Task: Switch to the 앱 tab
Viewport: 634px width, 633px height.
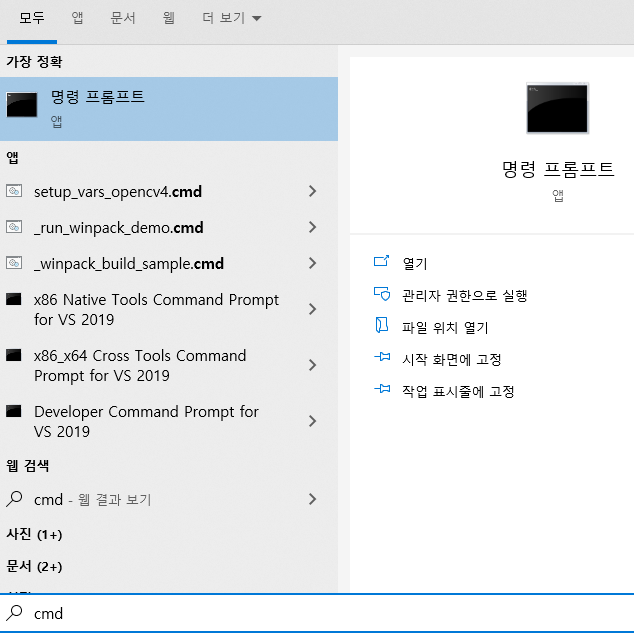Action: (x=77, y=18)
